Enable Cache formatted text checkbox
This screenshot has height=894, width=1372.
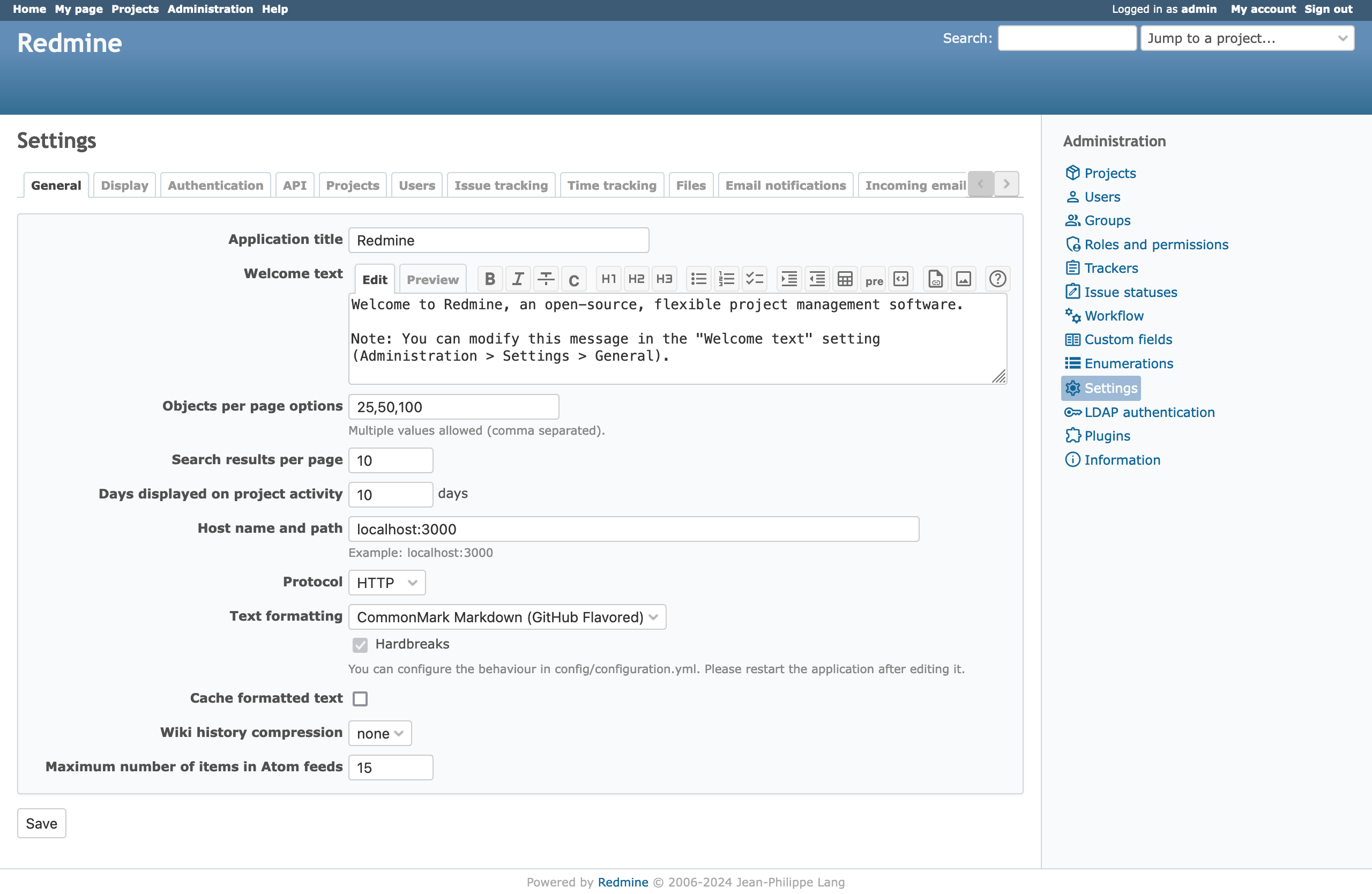point(360,698)
